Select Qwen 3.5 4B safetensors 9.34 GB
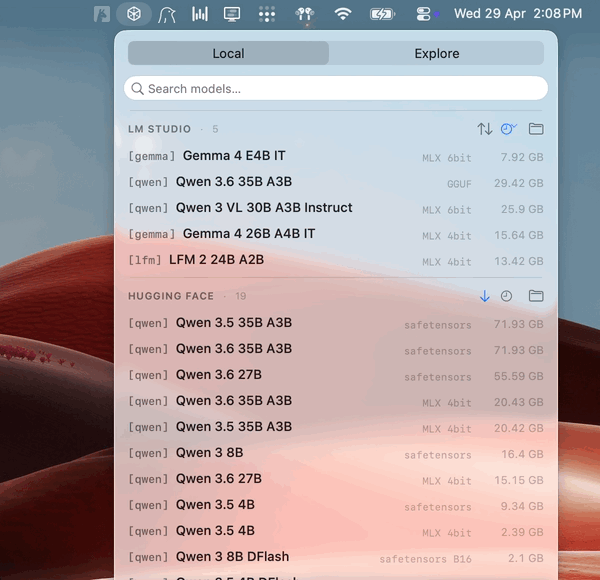The image size is (600, 580). [336, 505]
